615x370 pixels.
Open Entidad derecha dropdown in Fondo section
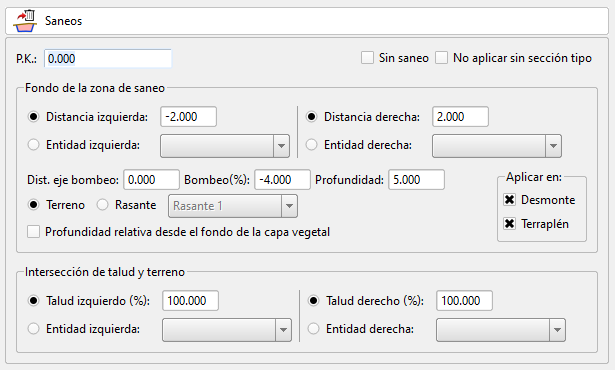(x=497, y=146)
